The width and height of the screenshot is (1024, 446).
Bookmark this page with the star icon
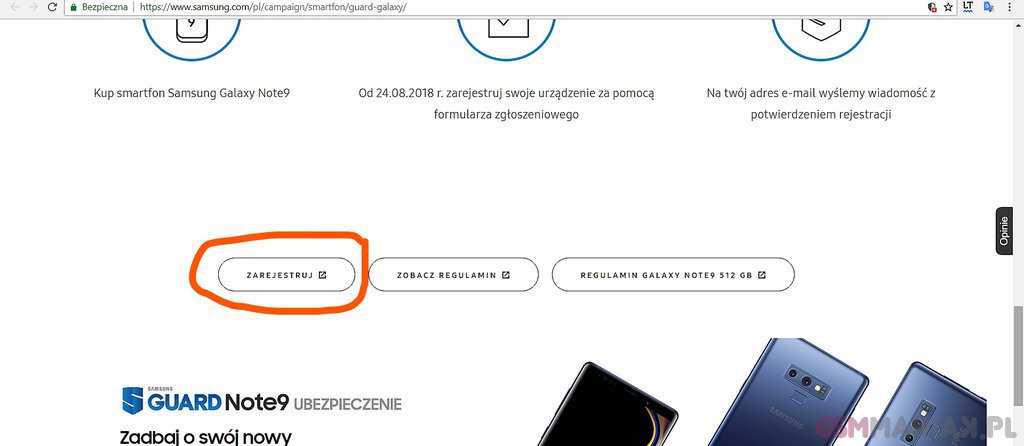pos(948,7)
